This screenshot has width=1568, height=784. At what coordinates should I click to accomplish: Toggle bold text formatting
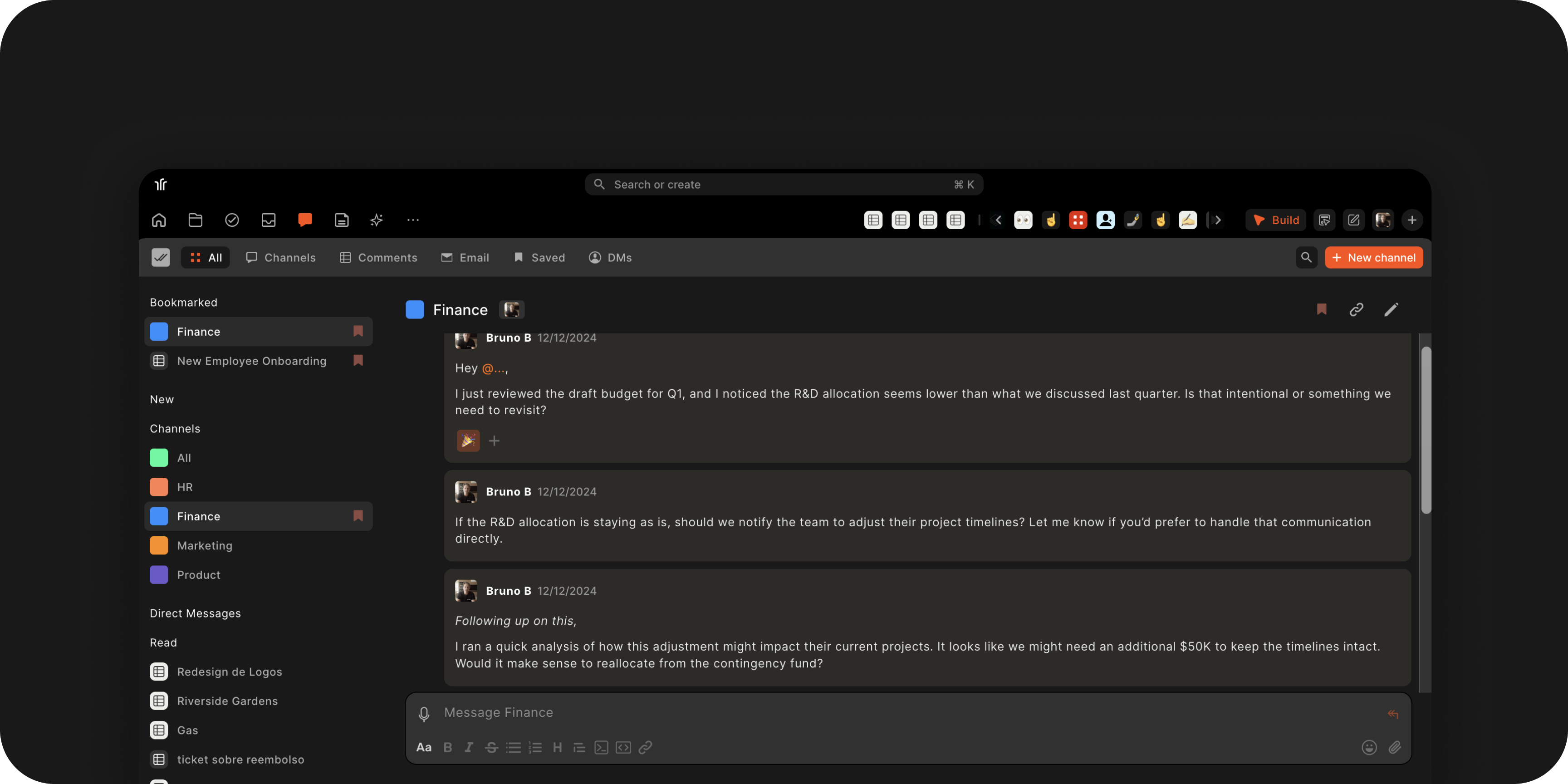(x=447, y=747)
